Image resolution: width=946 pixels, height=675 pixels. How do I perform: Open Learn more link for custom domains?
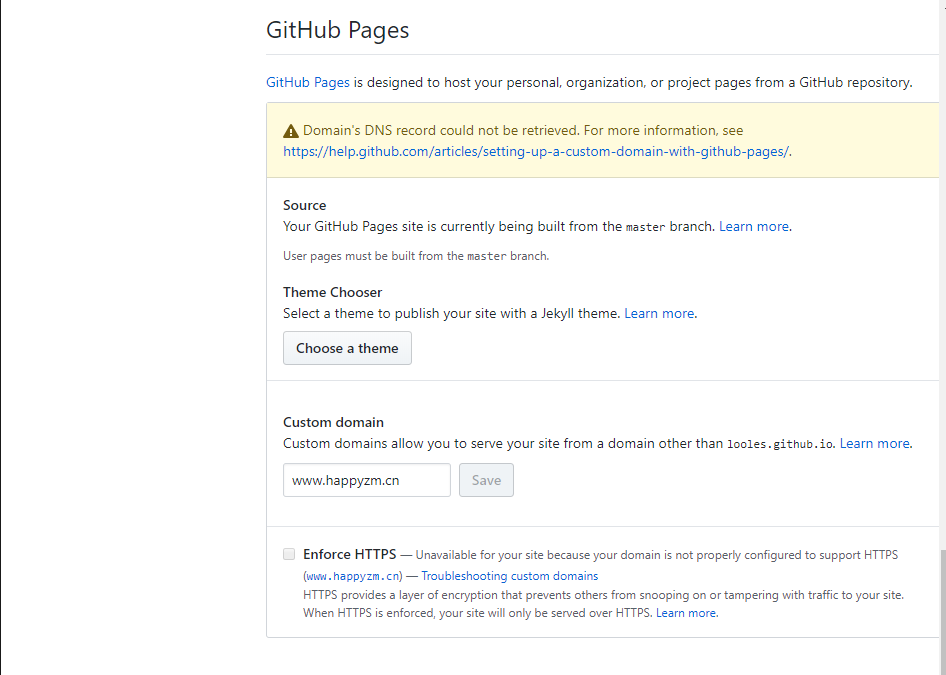(x=874, y=443)
